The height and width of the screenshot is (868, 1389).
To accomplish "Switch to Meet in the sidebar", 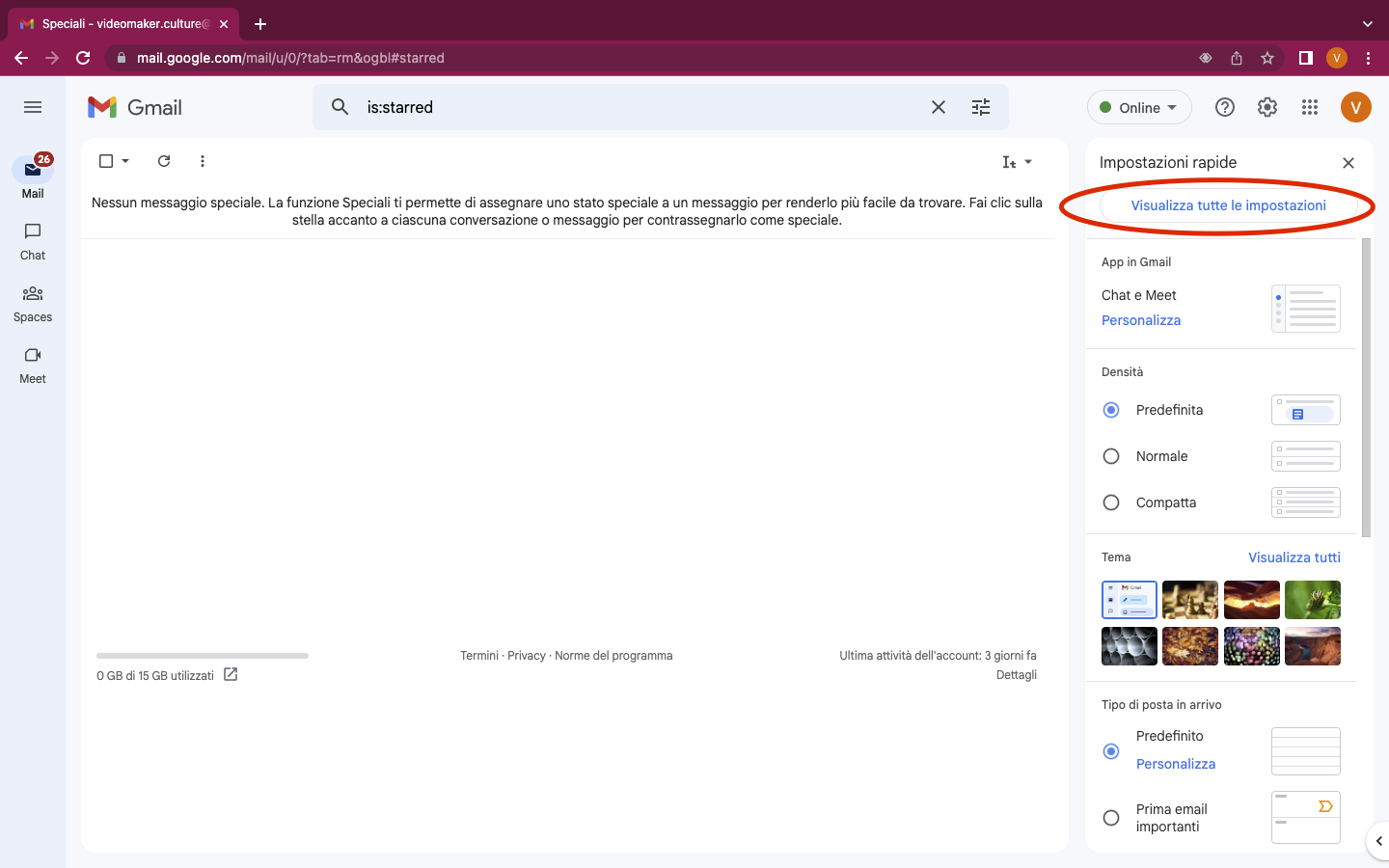I will click(32, 365).
